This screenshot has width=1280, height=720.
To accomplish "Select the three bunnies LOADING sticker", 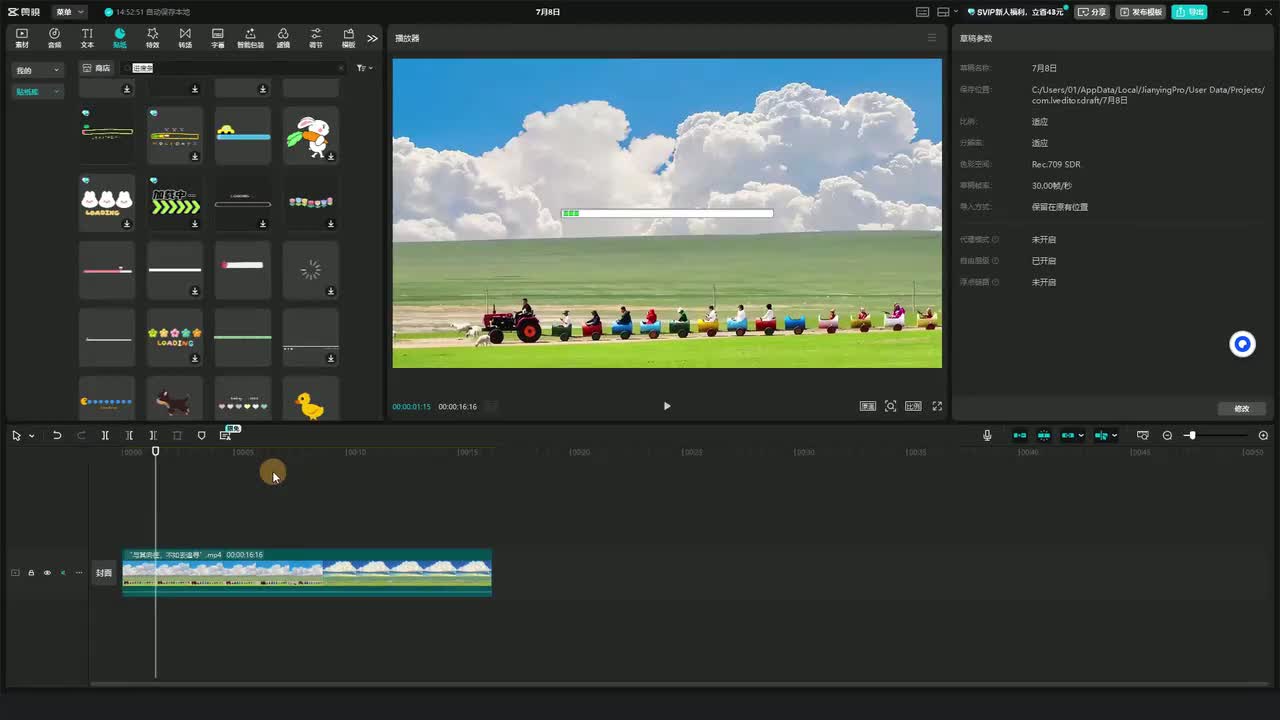I will click(107, 203).
